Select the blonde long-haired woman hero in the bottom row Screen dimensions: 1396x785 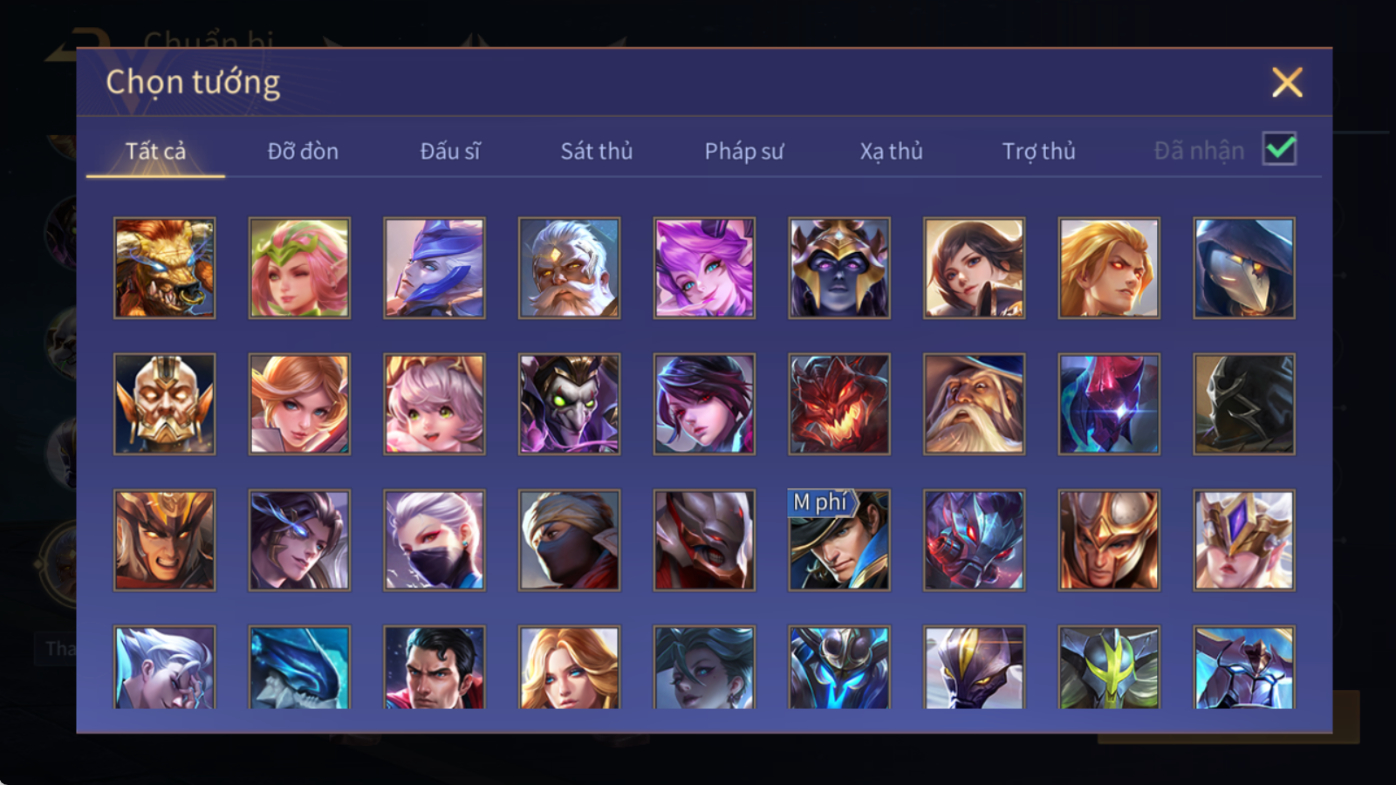(x=569, y=667)
